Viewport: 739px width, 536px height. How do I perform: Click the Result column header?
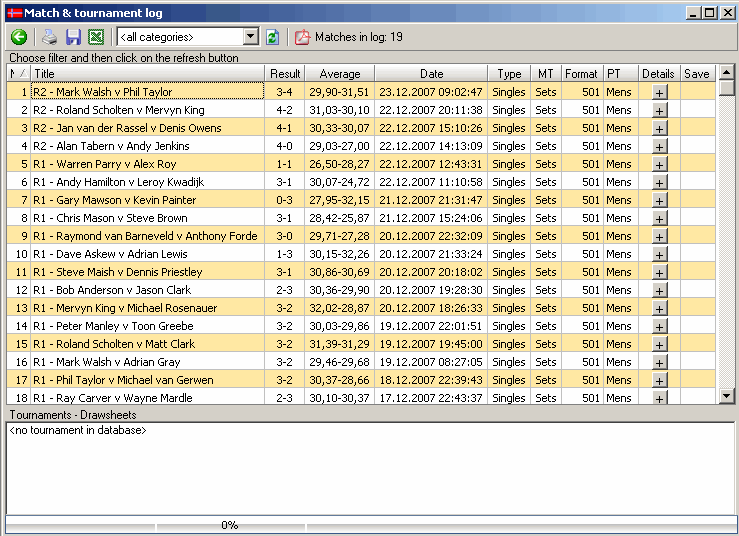(285, 74)
